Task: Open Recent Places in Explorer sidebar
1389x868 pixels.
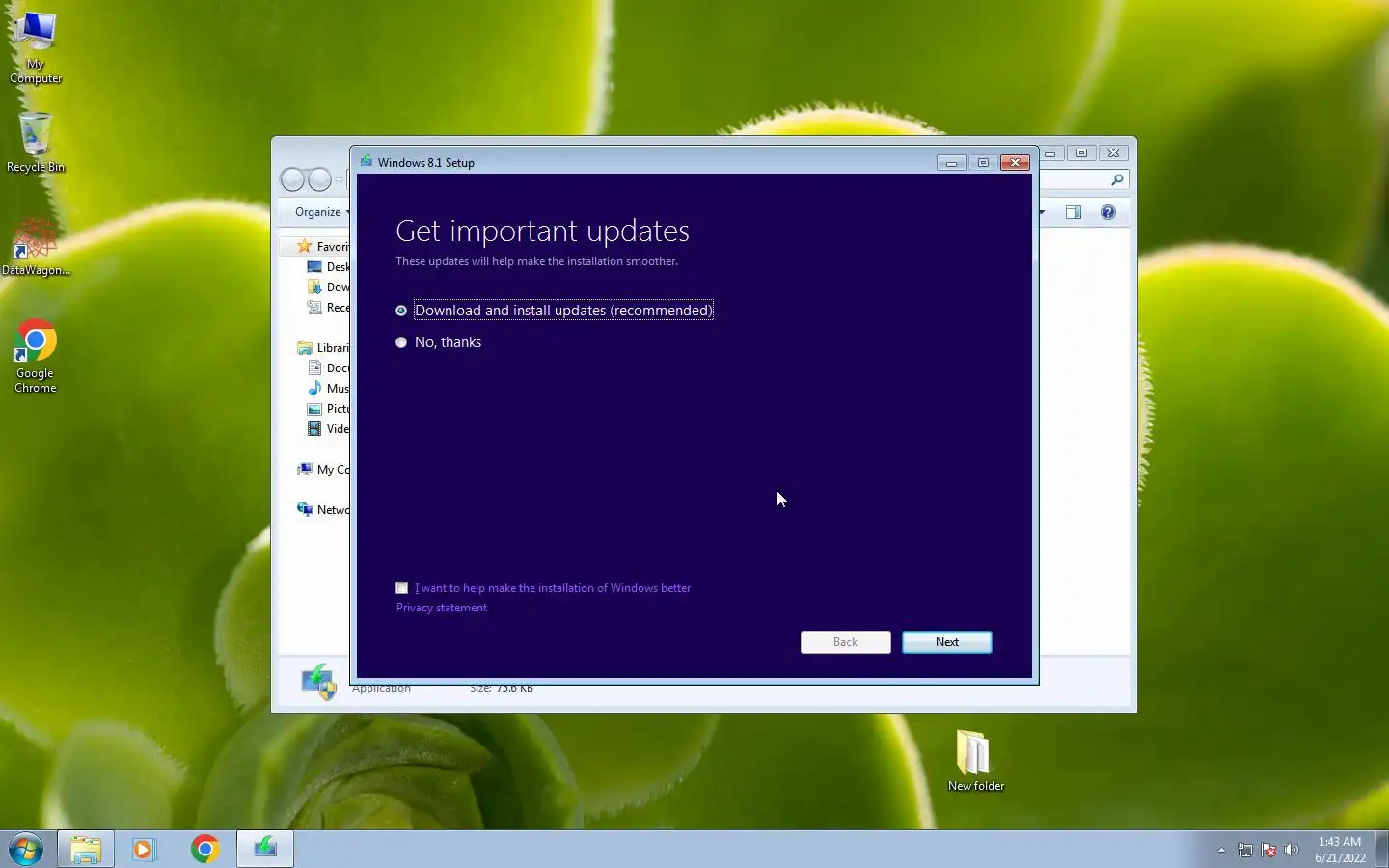Action: (x=328, y=308)
